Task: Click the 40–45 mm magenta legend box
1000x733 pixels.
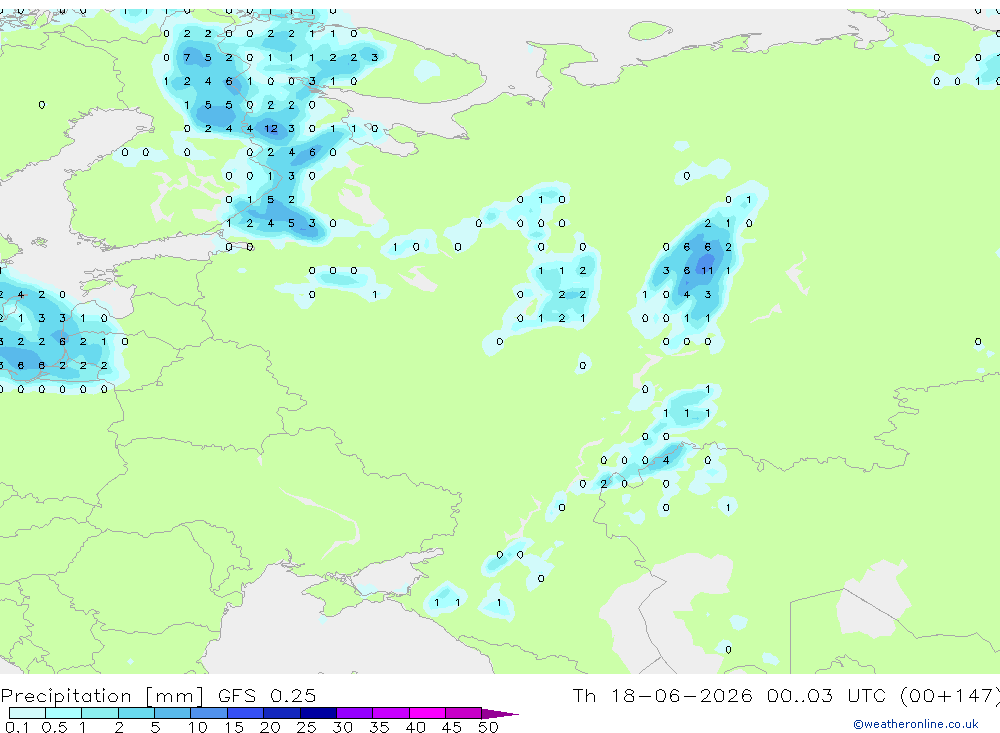Action: pyautogui.click(x=427, y=713)
